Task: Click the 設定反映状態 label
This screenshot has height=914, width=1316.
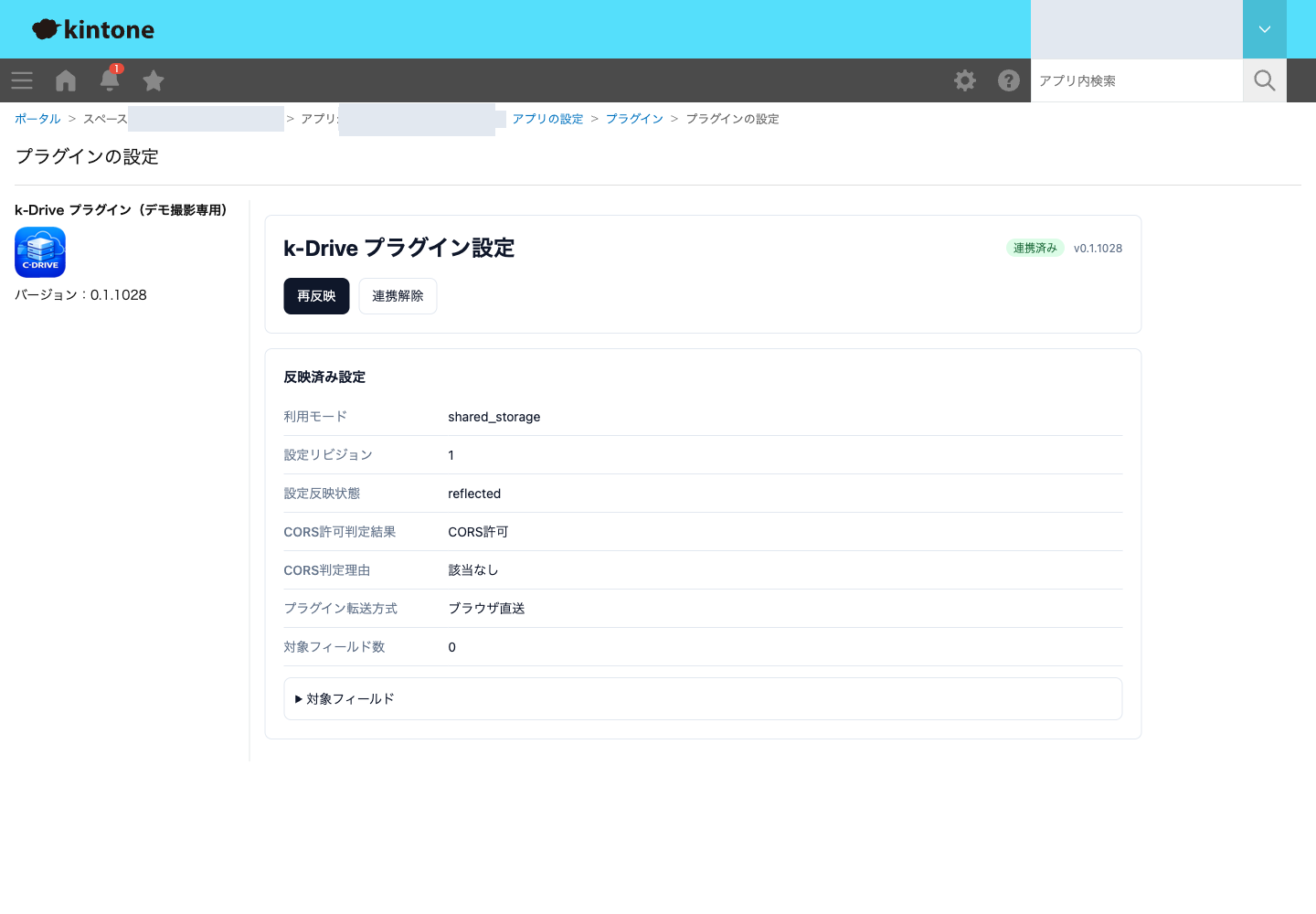Action: [322, 494]
